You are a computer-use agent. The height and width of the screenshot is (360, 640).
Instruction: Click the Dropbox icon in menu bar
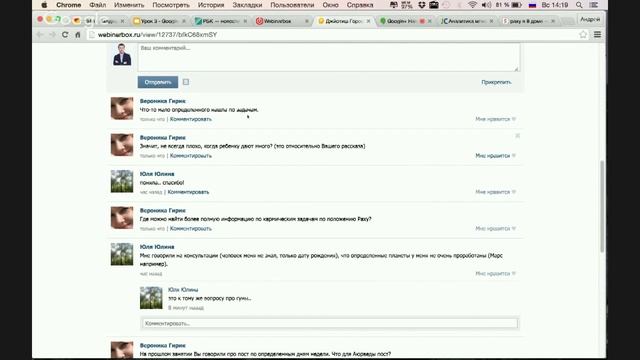click(422, 5)
